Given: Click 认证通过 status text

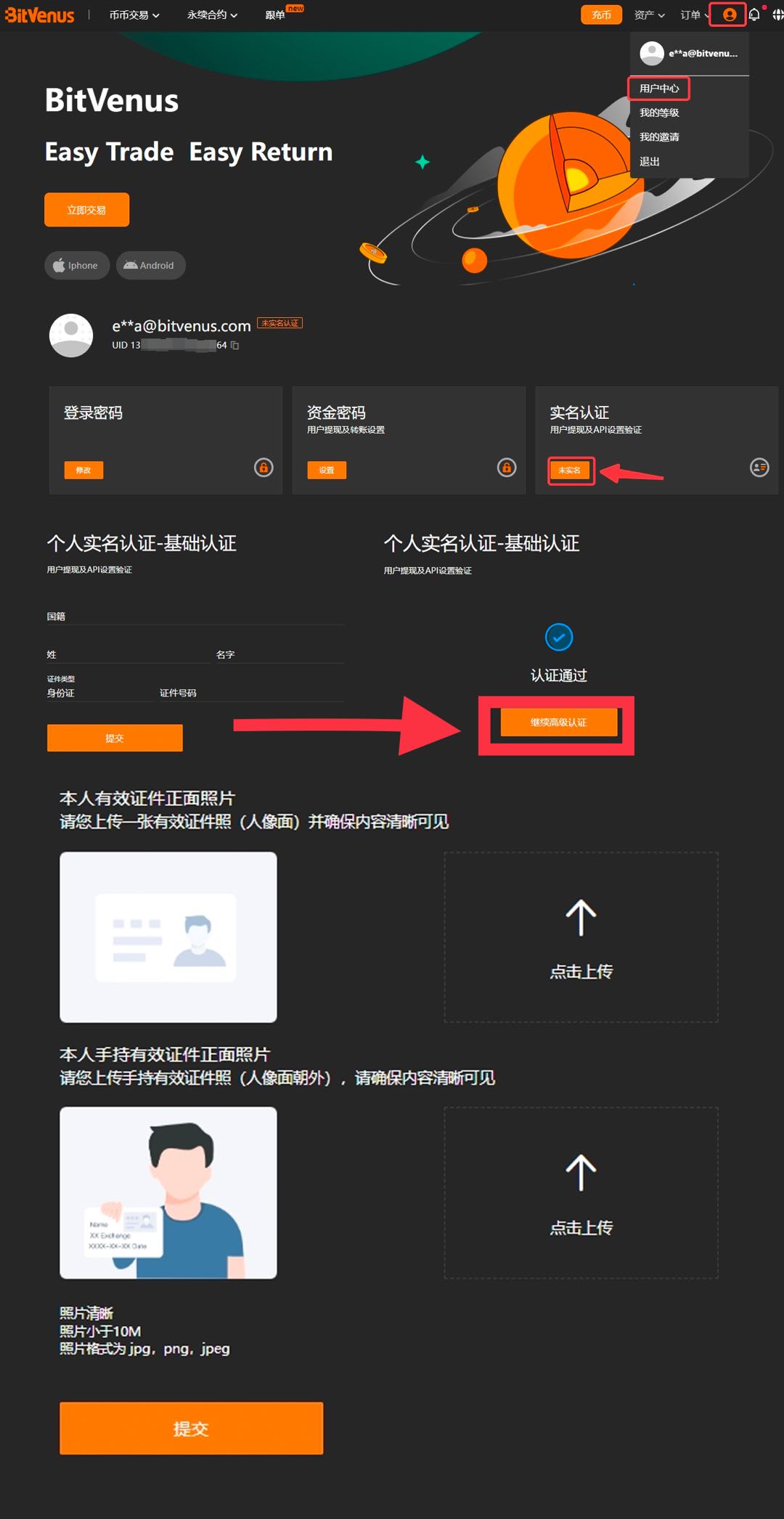Looking at the screenshot, I should pos(559,675).
